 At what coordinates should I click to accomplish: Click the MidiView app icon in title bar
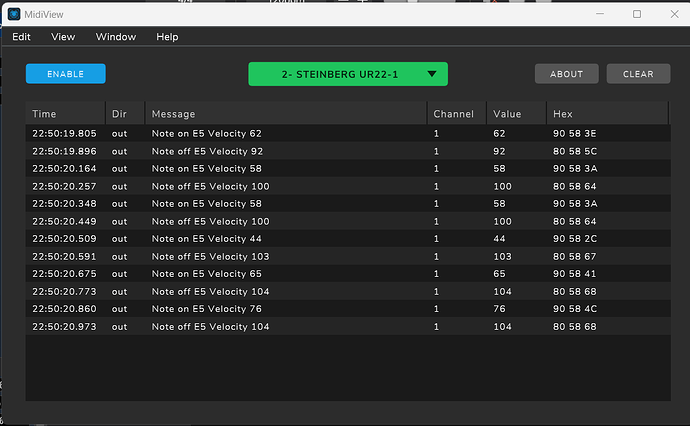coord(14,14)
